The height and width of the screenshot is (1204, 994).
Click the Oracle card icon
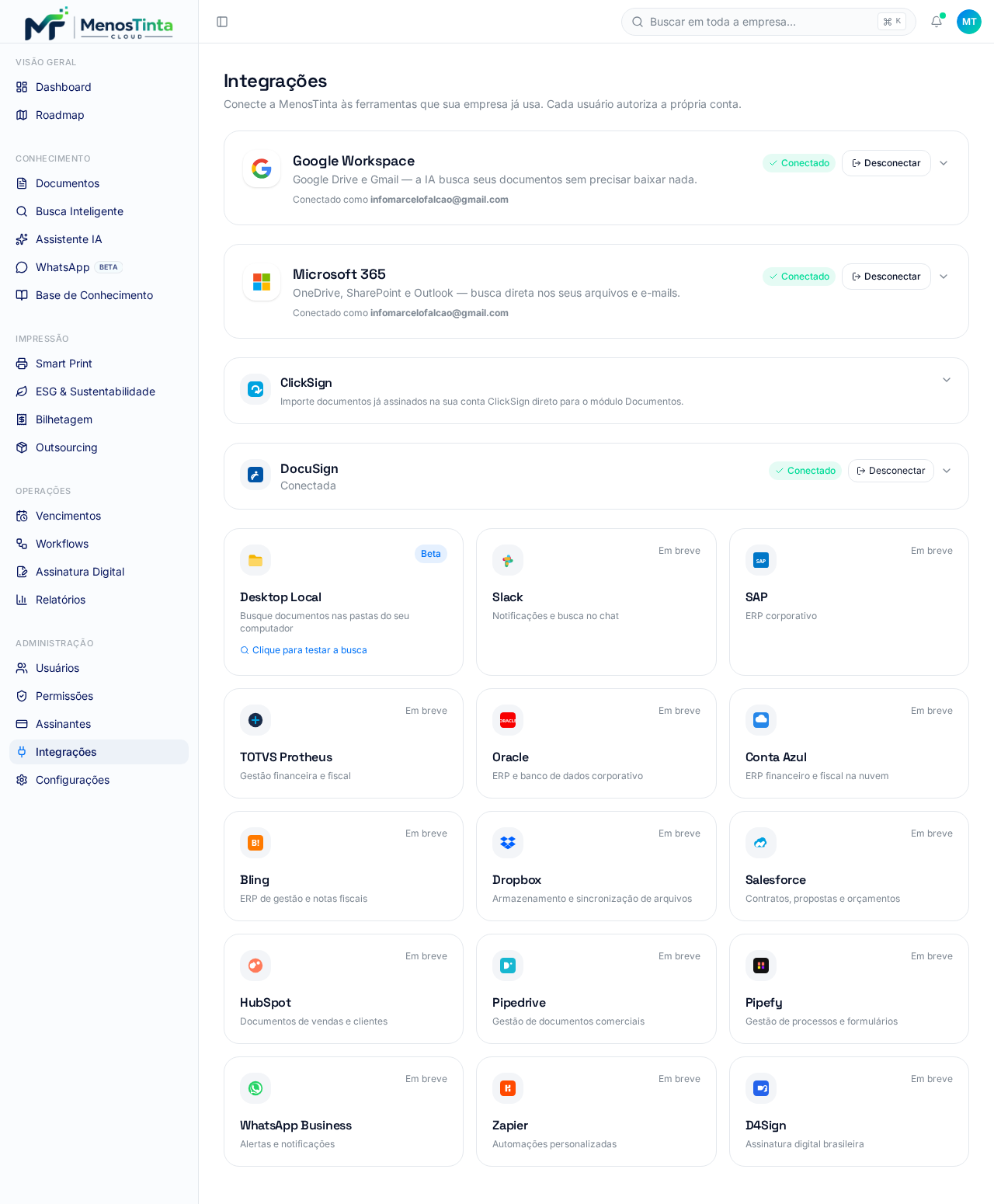(x=508, y=720)
